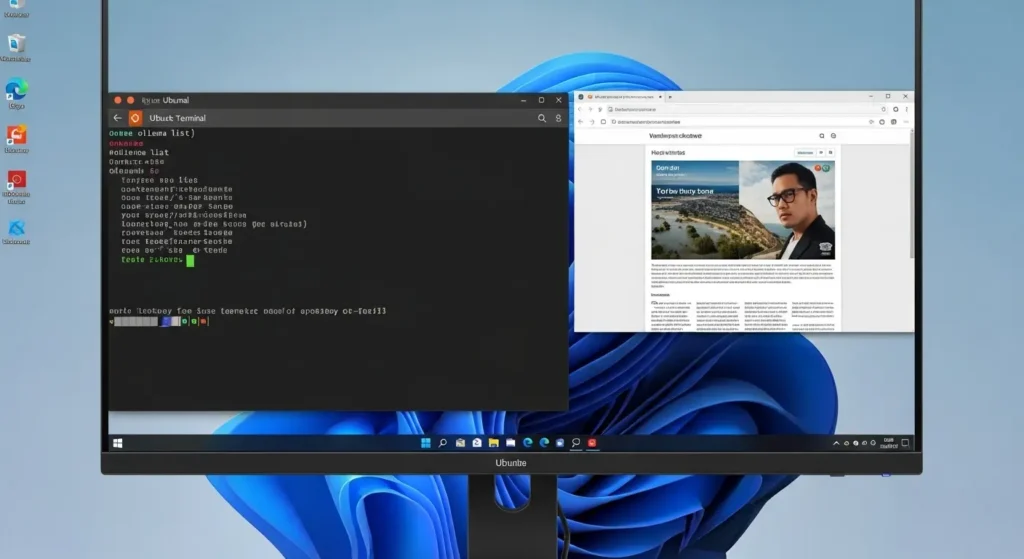Open the yellow File Explorer folder in taskbar
This screenshot has width=1024, height=559.
494,443
